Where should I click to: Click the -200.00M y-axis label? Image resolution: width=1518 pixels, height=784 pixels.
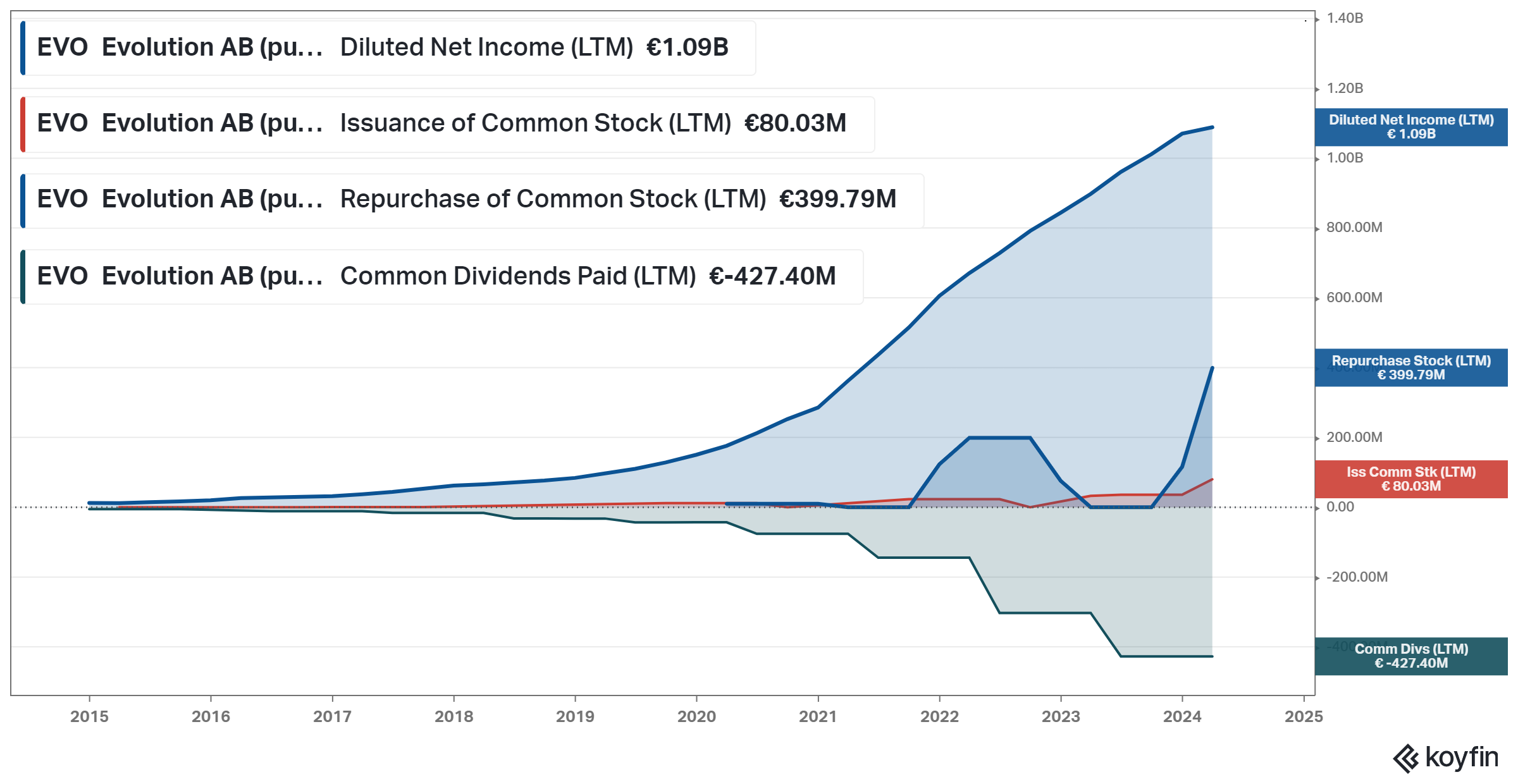click(x=1357, y=577)
